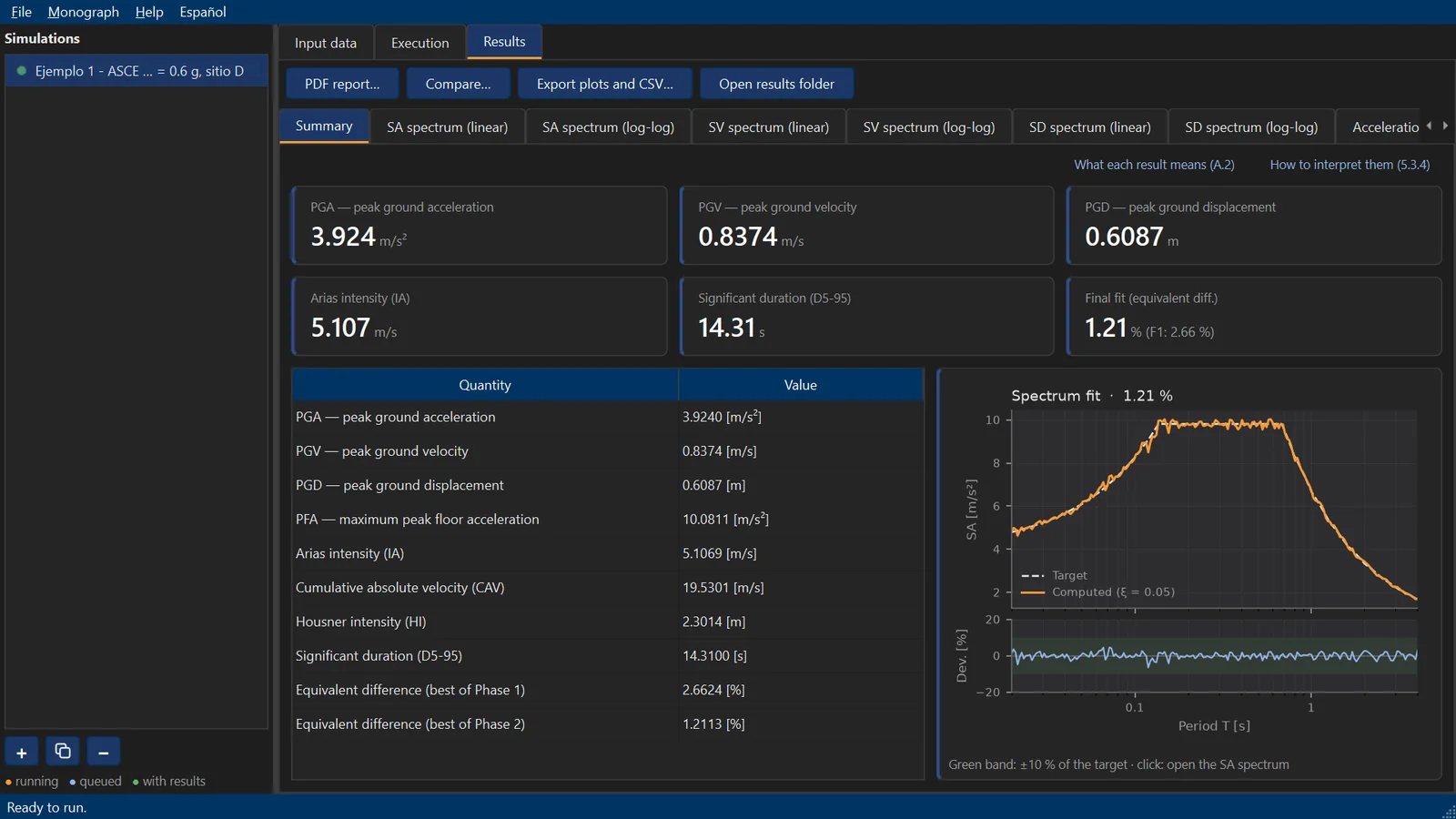Image resolution: width=1456 pixels, height=819 pixels.
Task: View the SD spectrum (linear) tab
Action: [1089, 127]
